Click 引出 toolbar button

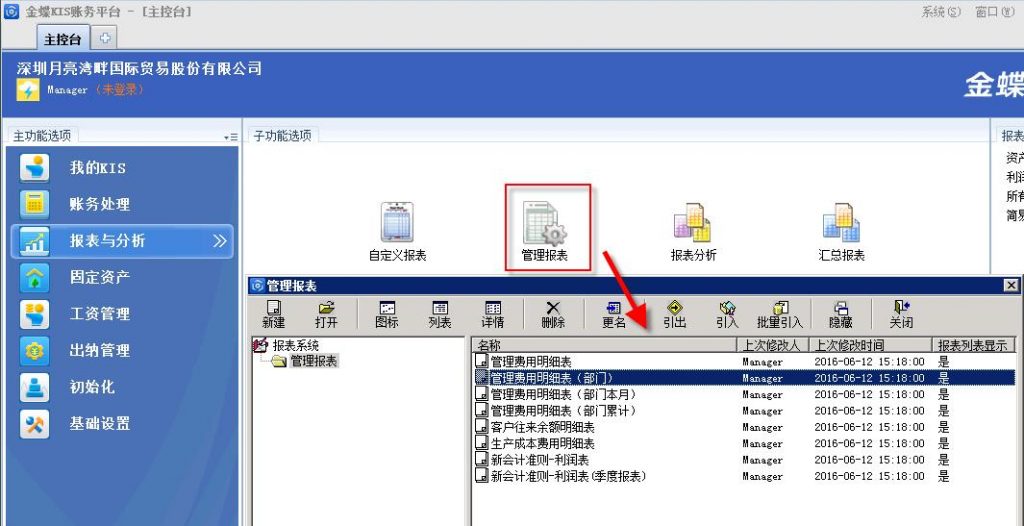[674, 314]
